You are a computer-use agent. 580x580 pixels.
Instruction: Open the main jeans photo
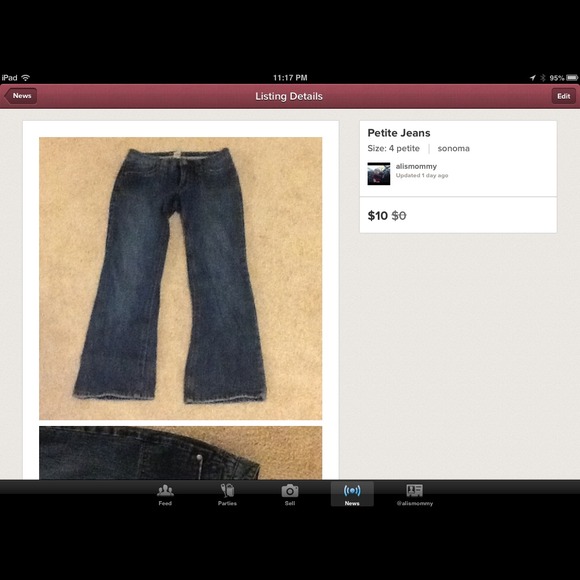point(181,278)
